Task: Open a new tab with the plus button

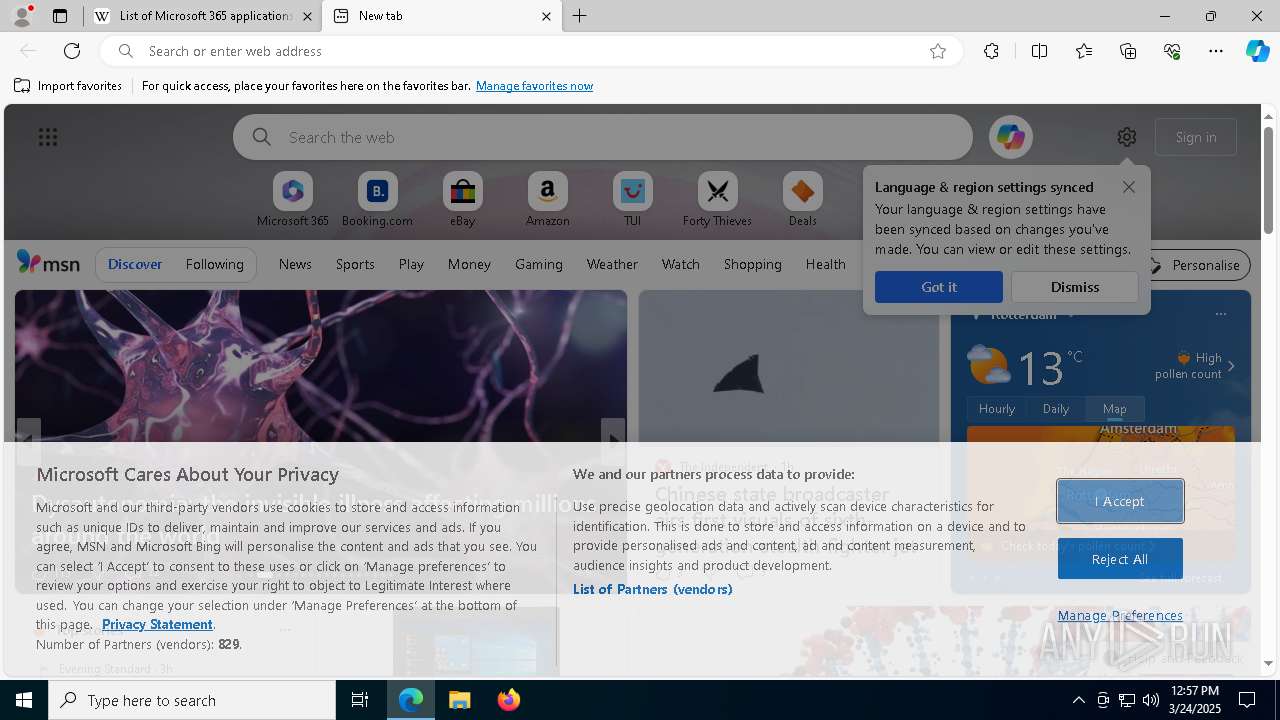Action: click(580, 16)
